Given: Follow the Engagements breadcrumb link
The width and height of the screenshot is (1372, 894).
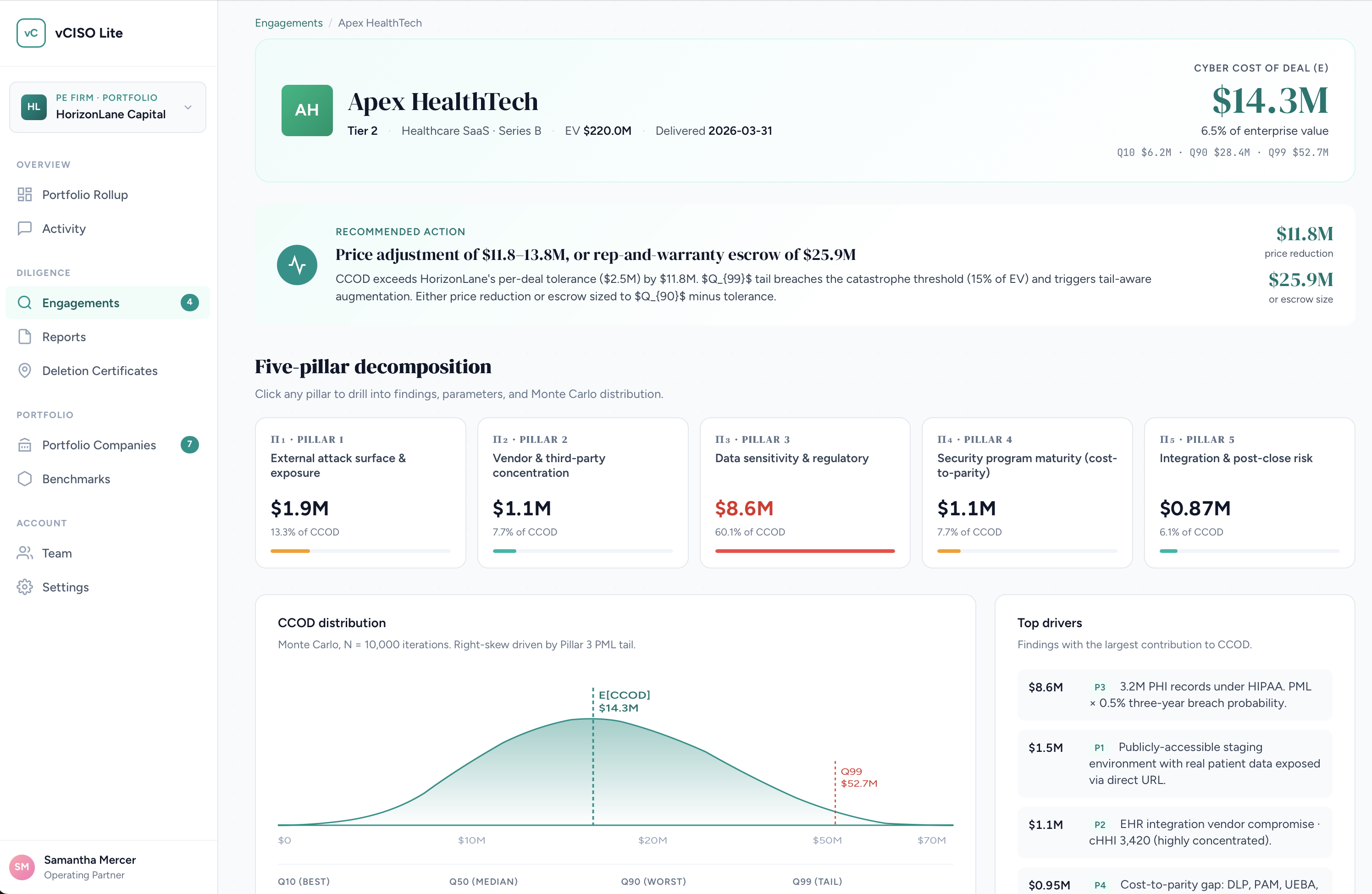Looking at the screenshot, I should [x=289, y=23].
